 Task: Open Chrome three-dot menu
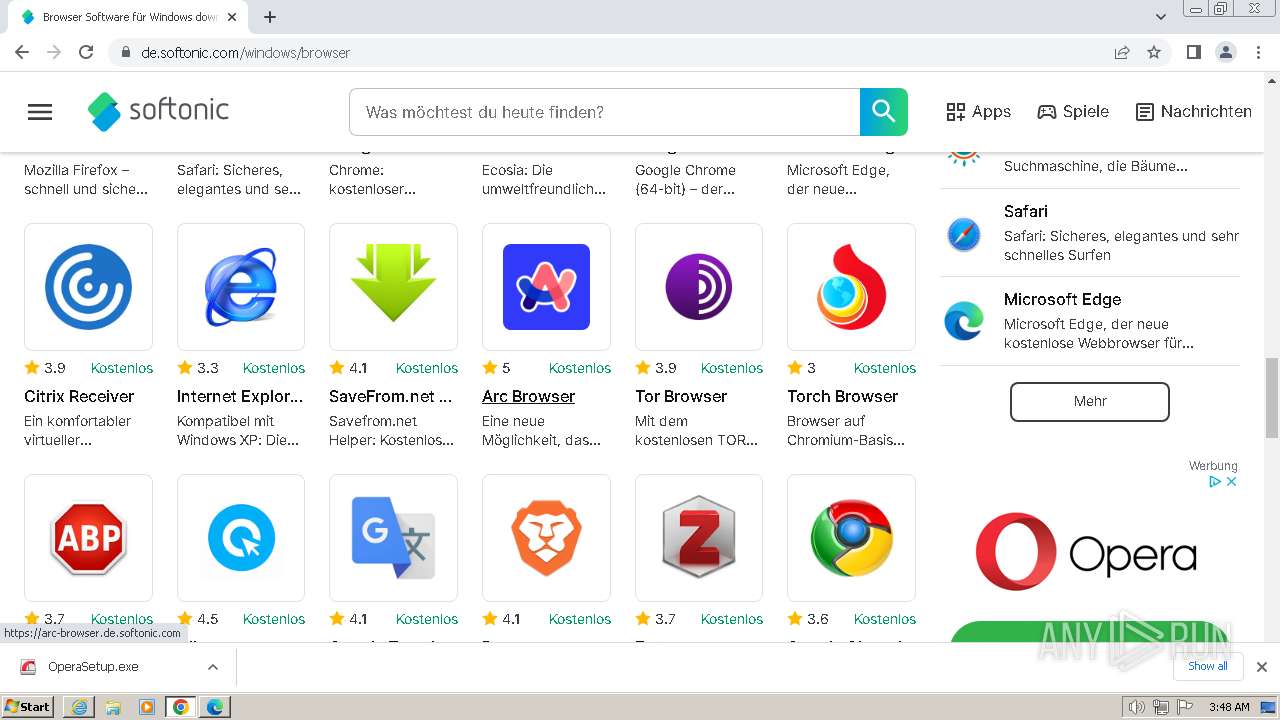click(1259, 52)
